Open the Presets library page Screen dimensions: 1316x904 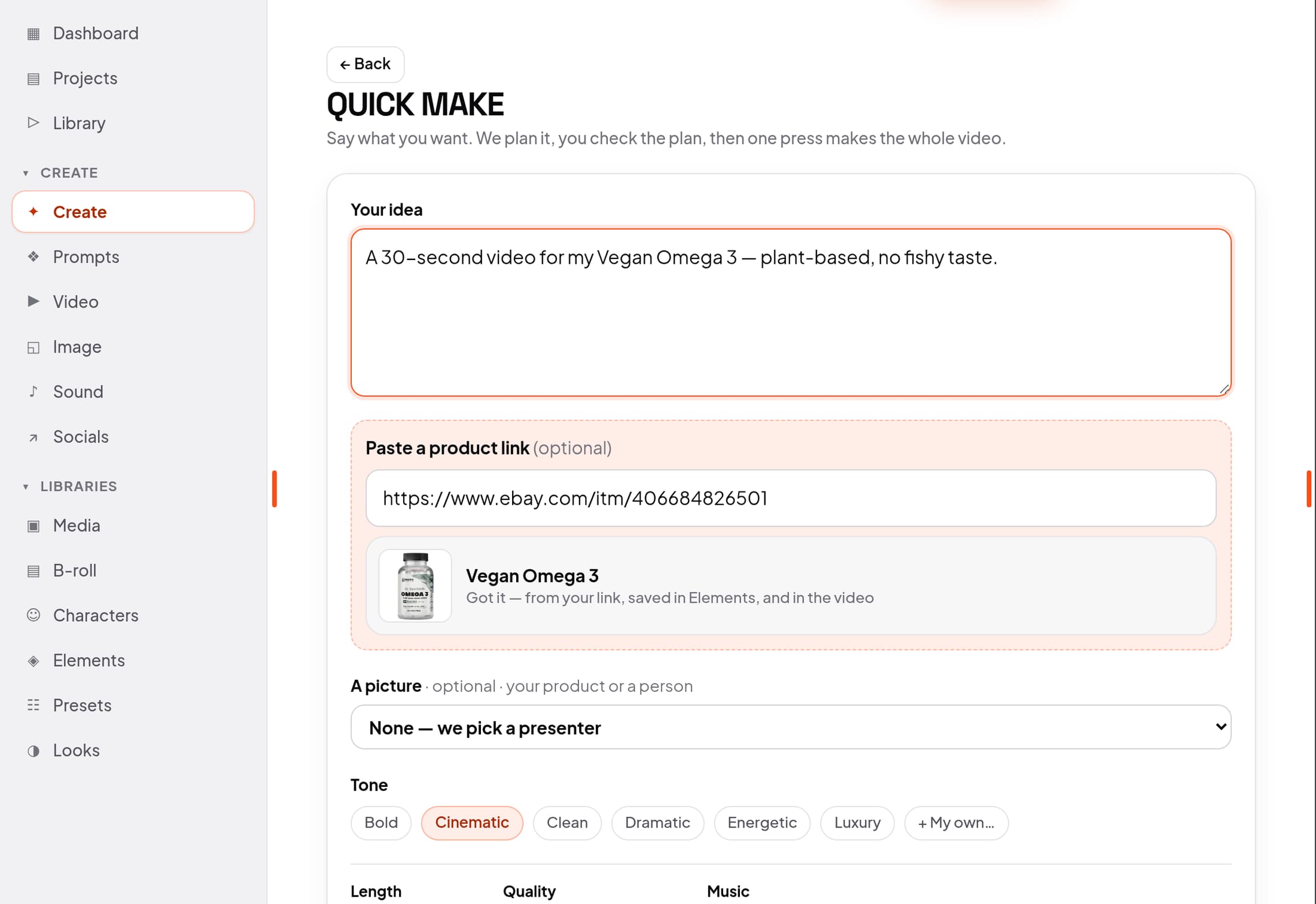pos(133,706)
